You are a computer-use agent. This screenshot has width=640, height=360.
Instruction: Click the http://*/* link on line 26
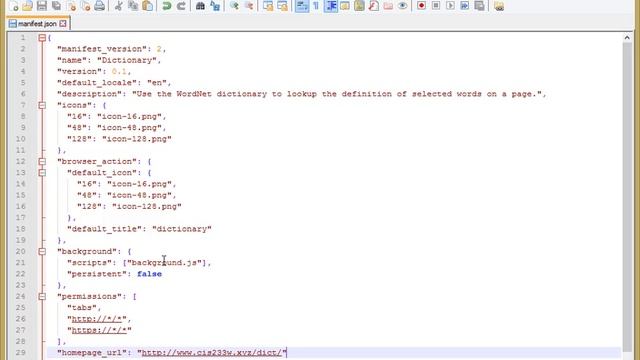[97, 319]
